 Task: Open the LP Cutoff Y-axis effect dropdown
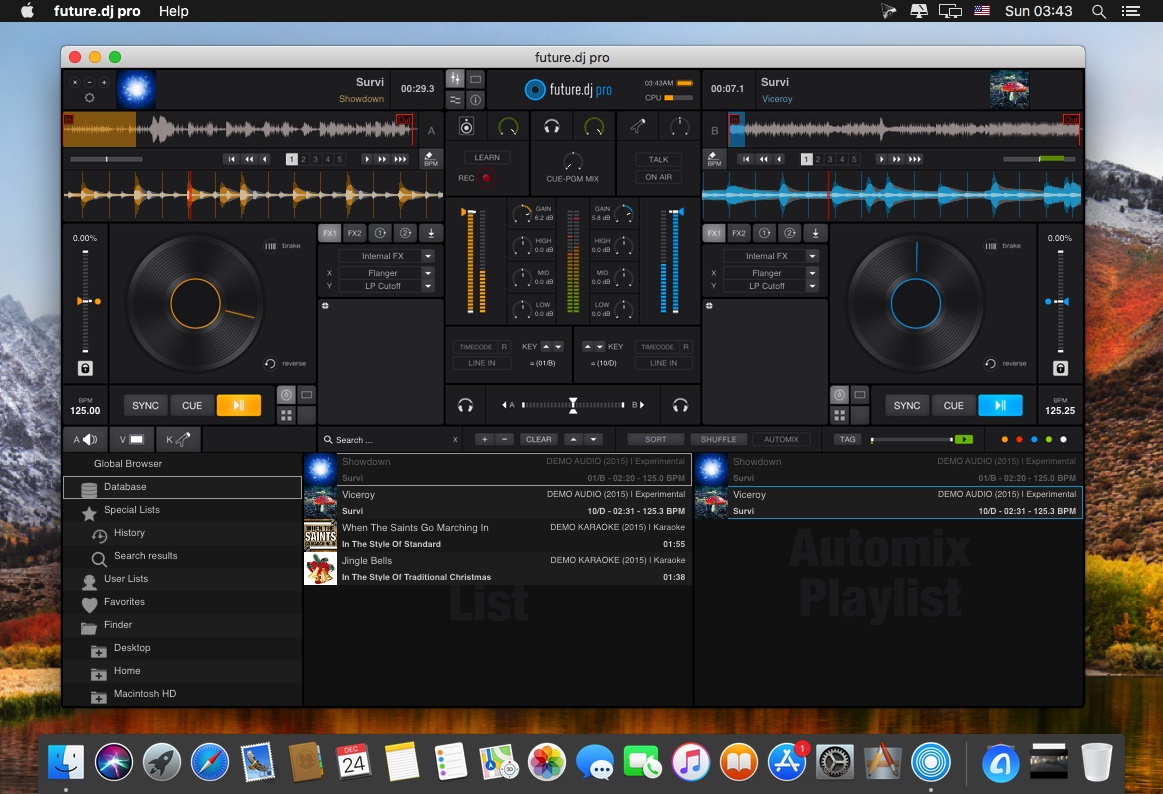(383, 286)
